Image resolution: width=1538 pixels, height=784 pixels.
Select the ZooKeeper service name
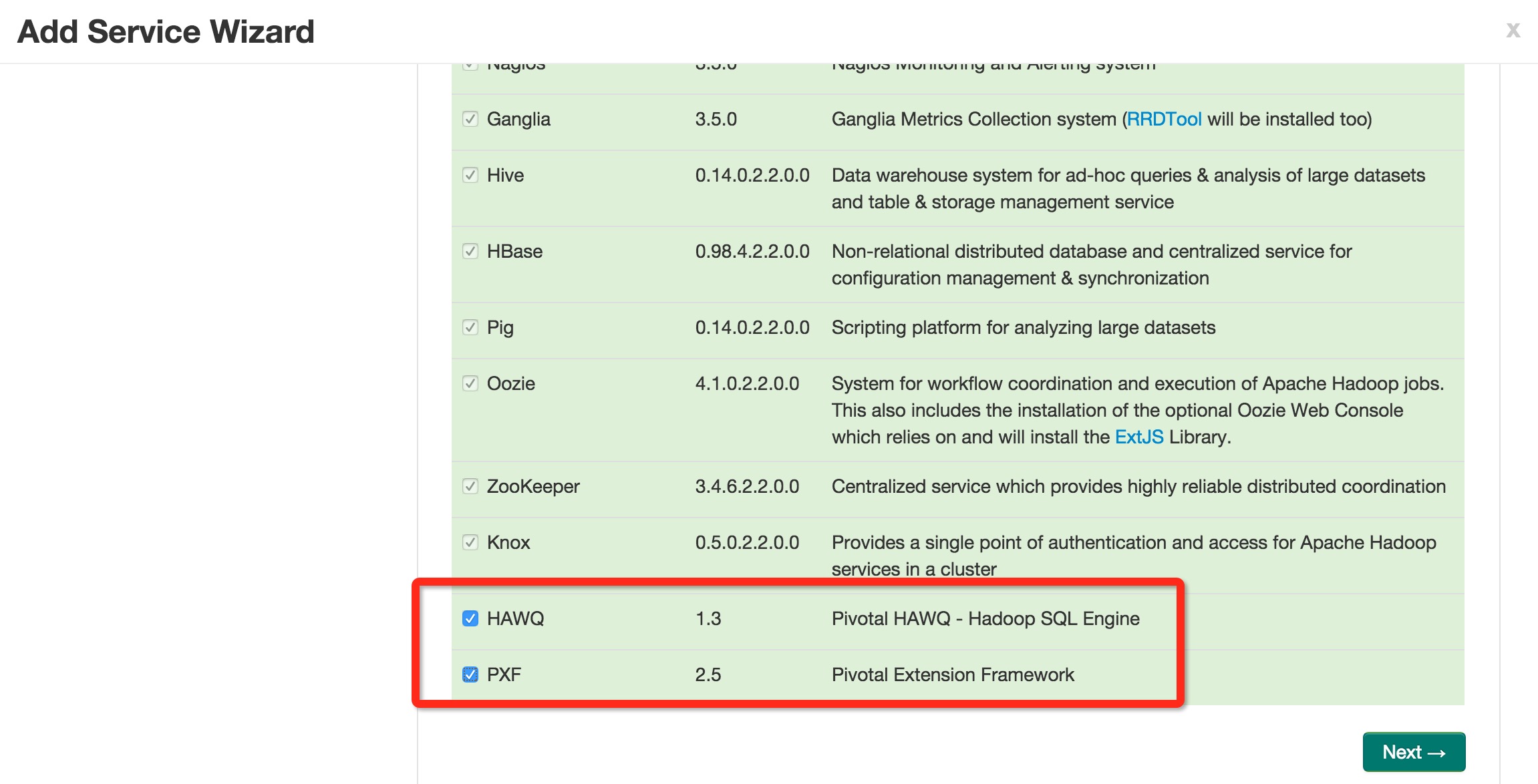pos(533,487)
